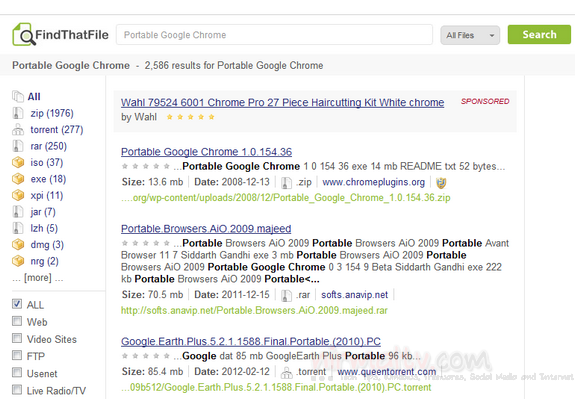Open Portable Google Chrome 1.0.154.36 result
Screen dimensions: 575x399
pyautogui.click(x=206, y=151)
